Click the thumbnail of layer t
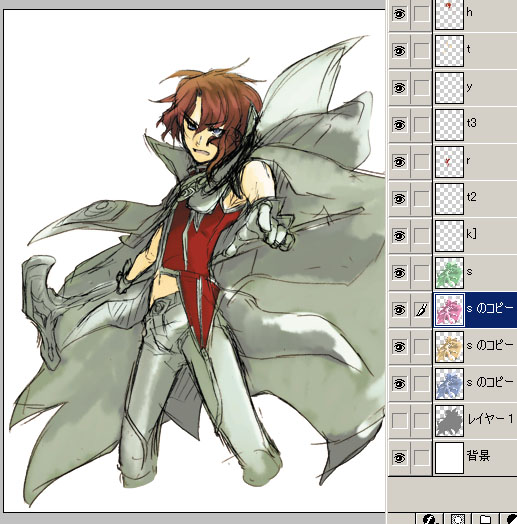Screen dimensions: 517x524 (x=449, y=51)
